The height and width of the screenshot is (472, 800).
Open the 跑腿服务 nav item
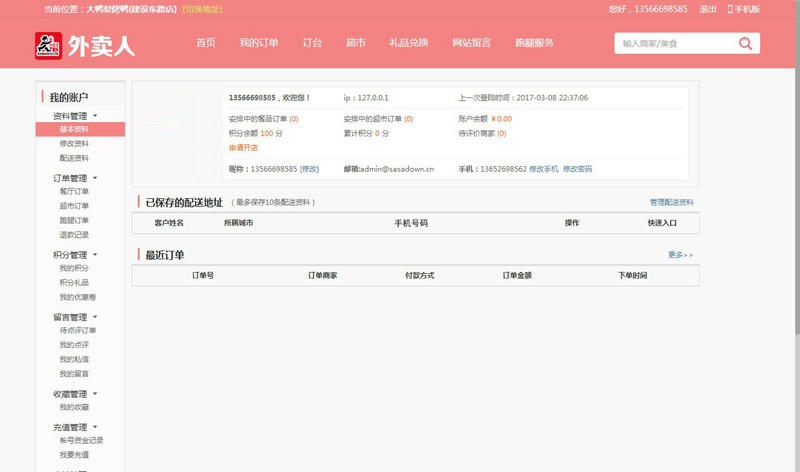pyautogui.click(x=534, y=43)
